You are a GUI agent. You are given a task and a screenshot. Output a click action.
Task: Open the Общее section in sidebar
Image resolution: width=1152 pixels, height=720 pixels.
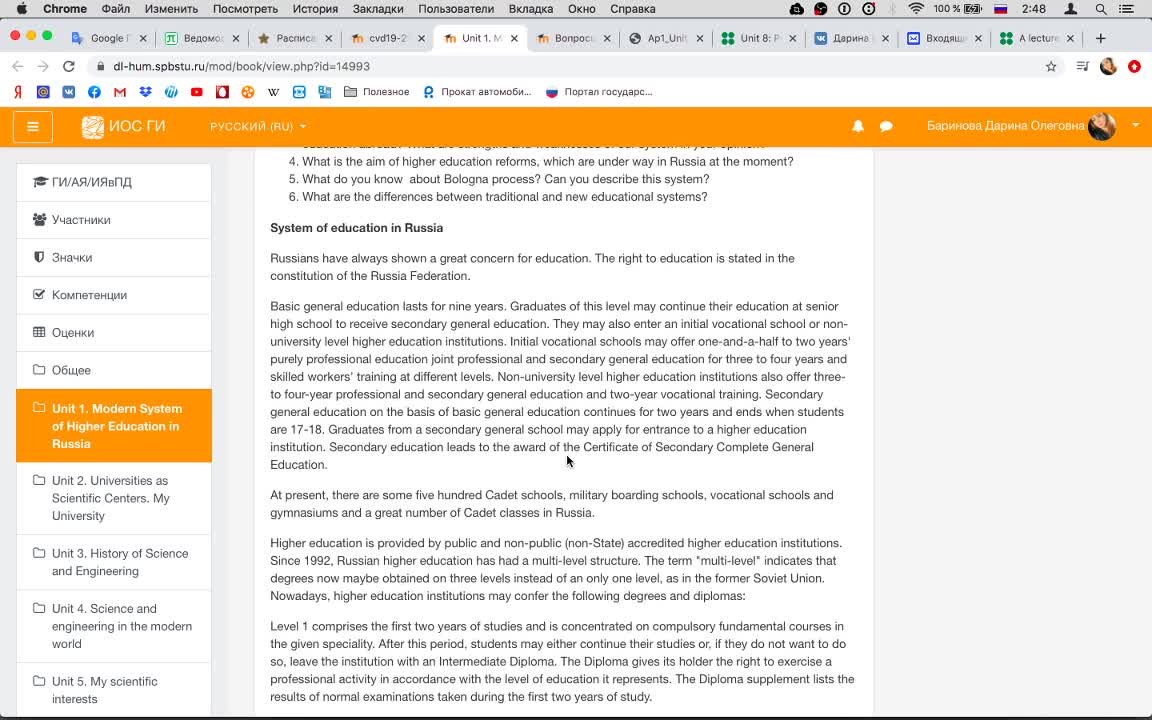114,370
